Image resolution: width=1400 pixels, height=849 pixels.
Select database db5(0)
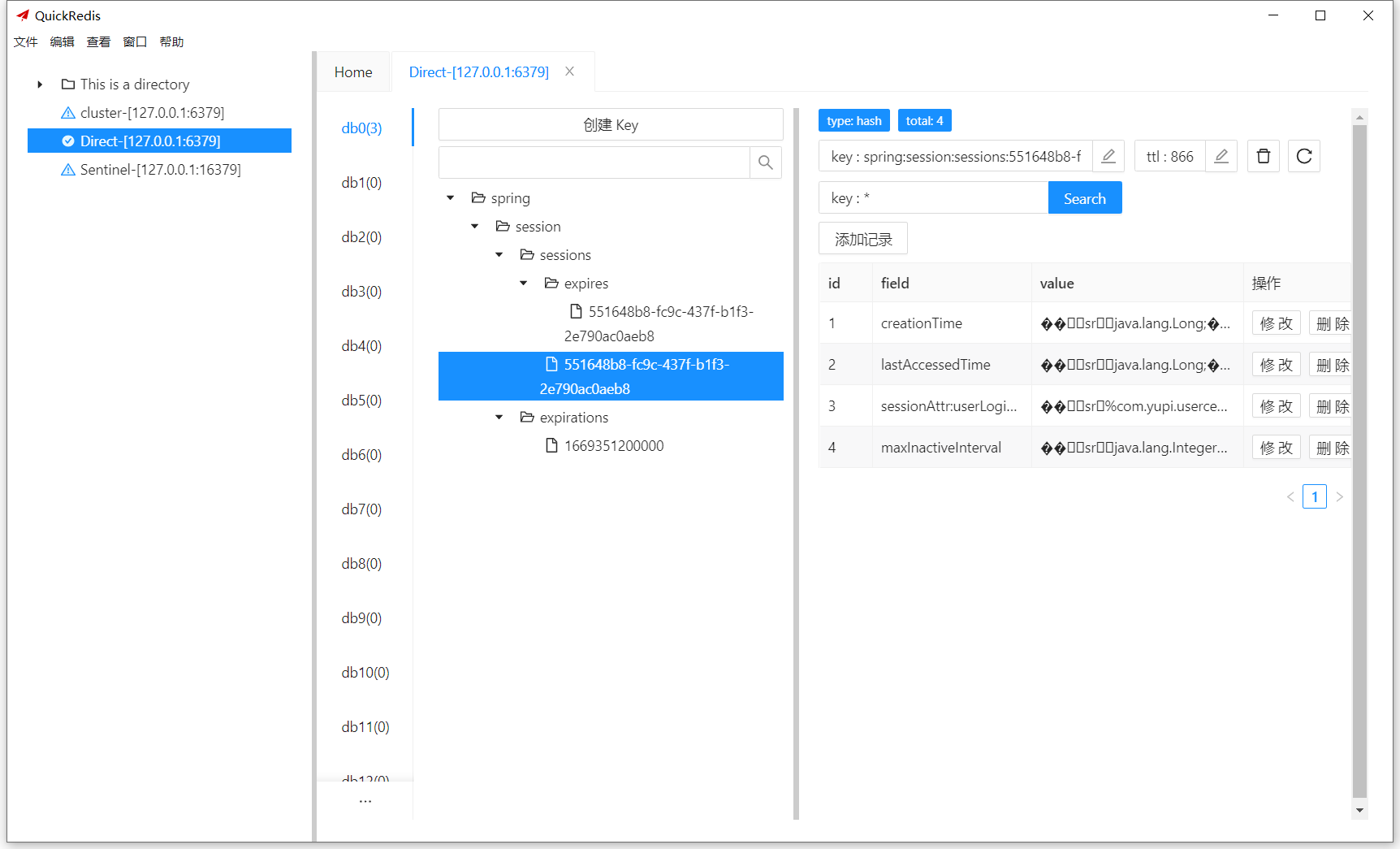pyautogui.click(x=361, y=400)
